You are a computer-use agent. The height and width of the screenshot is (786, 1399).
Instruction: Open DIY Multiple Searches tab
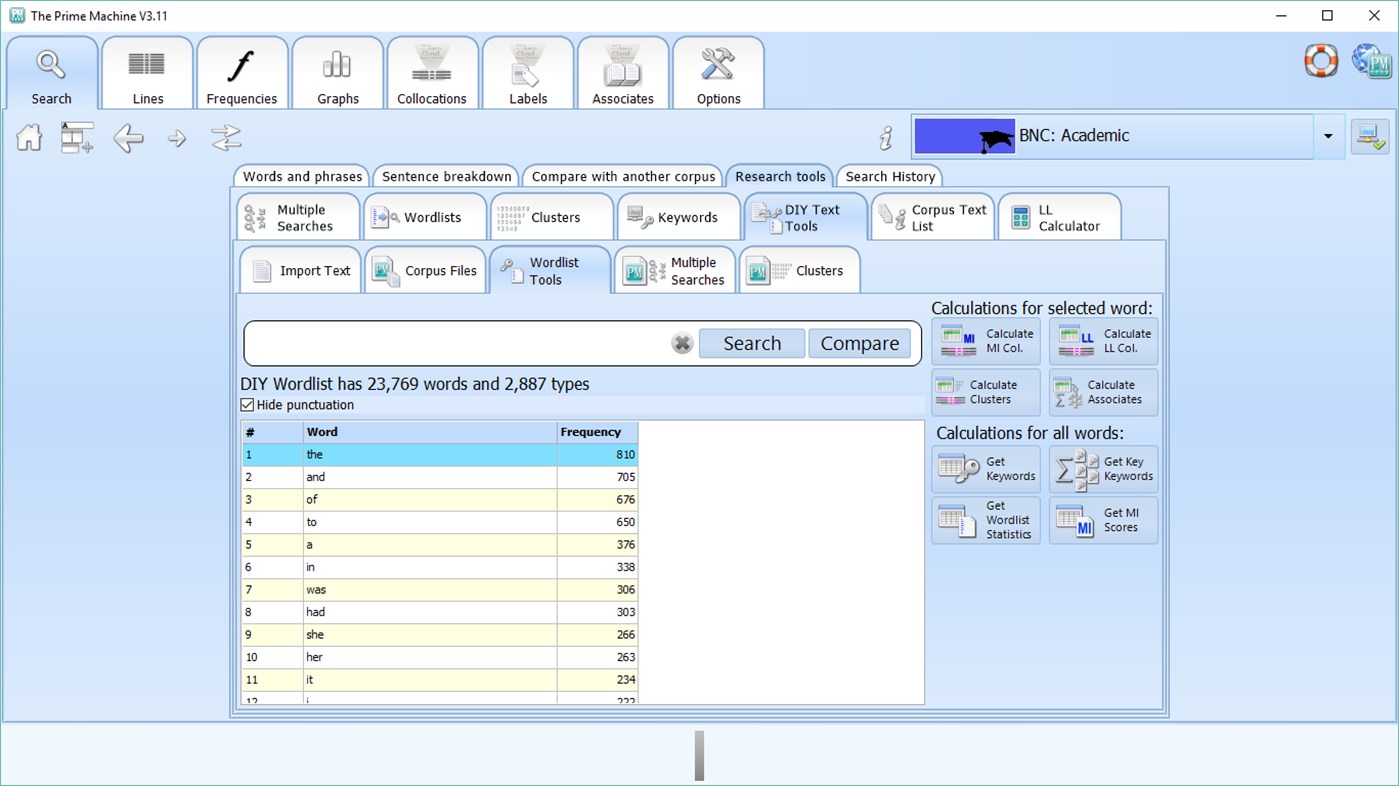pyautogui.click(x=675, y=270)
